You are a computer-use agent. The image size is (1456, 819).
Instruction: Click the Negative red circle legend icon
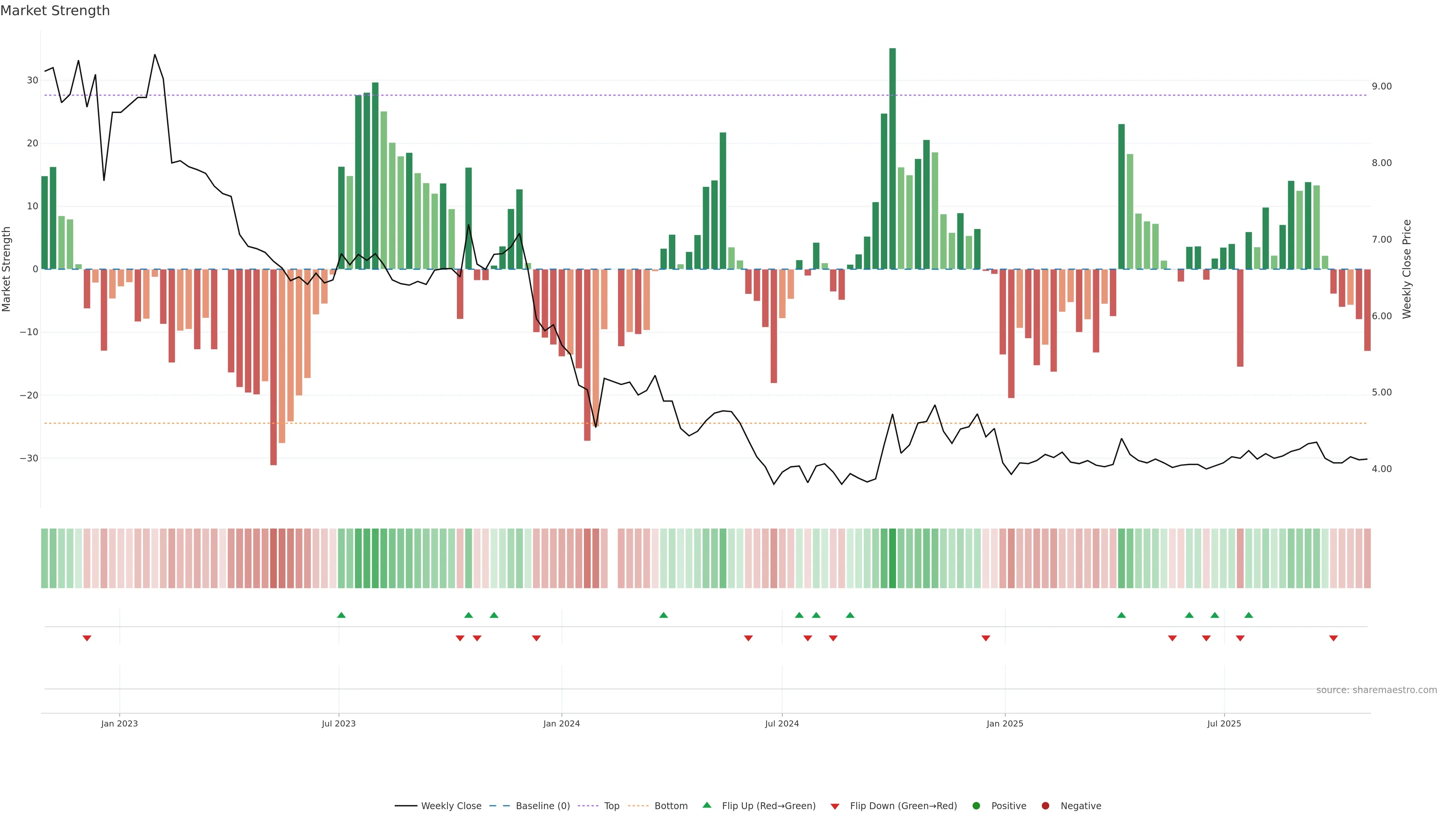(1045, 806)
